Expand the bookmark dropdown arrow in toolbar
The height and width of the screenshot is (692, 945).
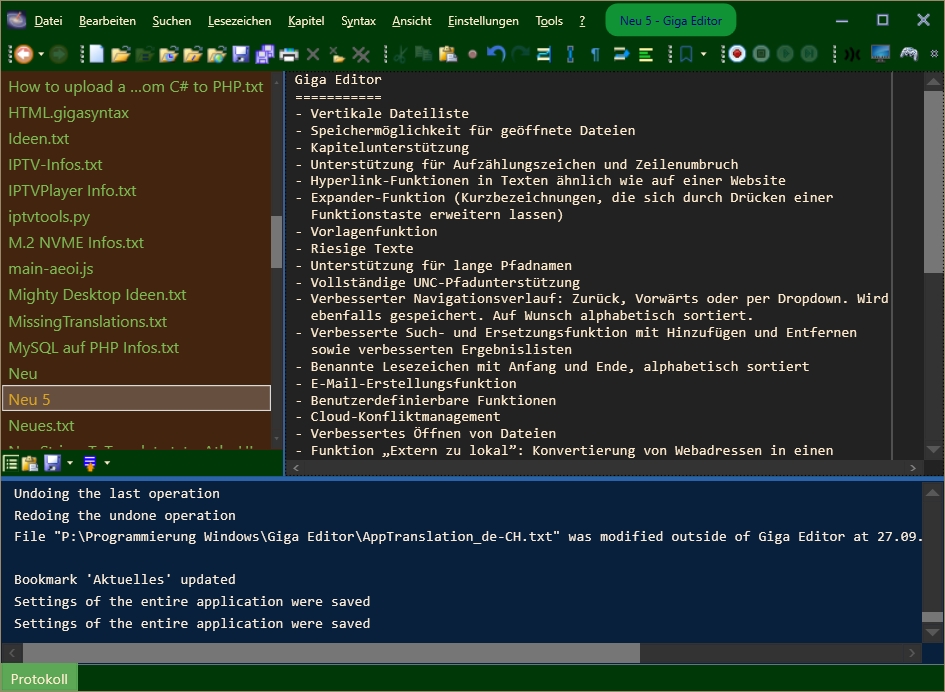(x=703, y=54)
